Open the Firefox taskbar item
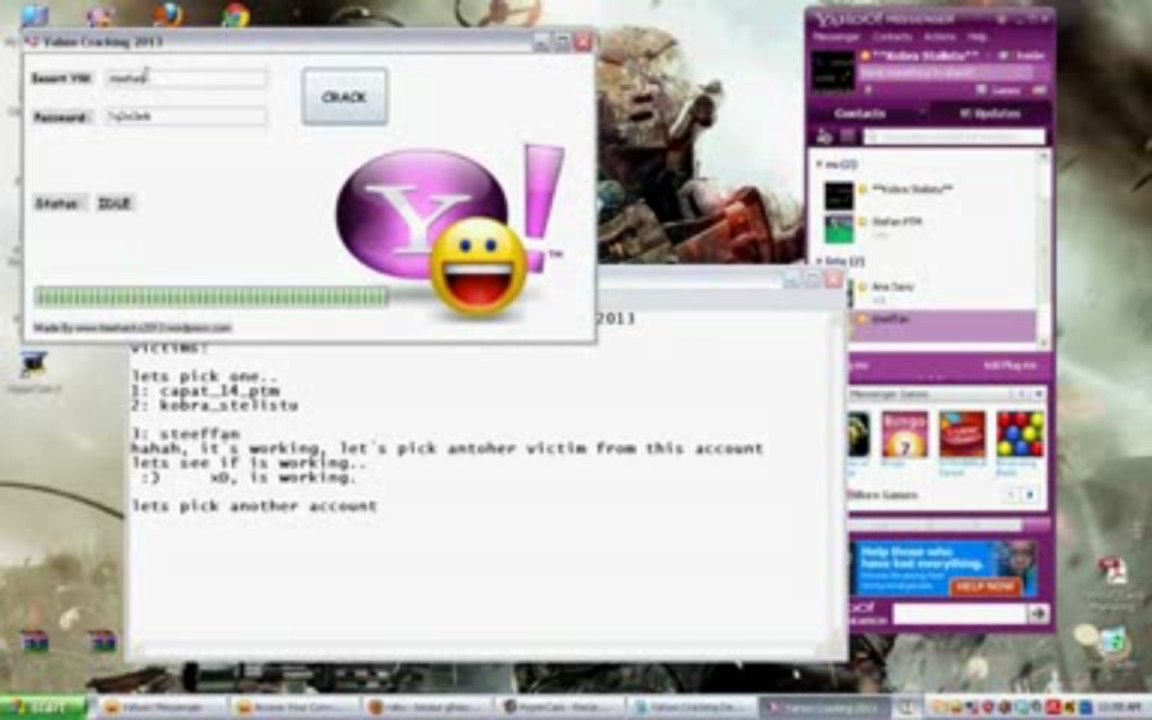 pyautogui.click(x=426, y=708)
